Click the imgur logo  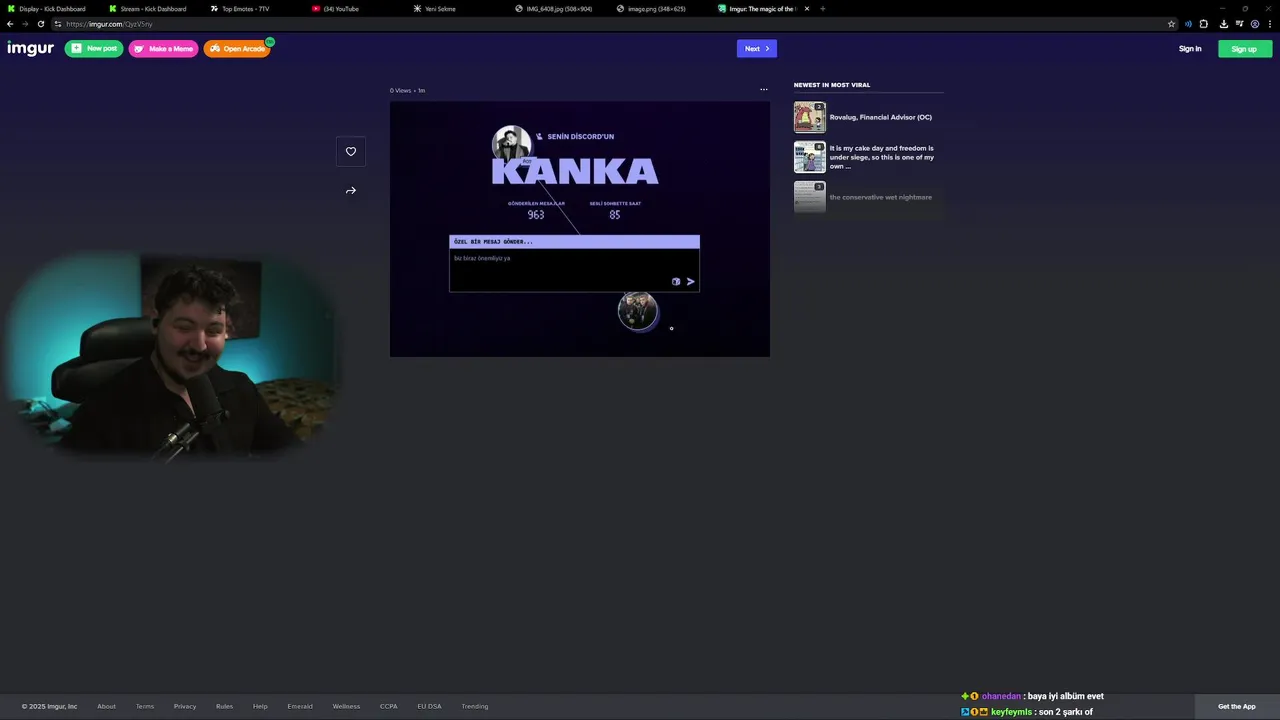(30, 48)
